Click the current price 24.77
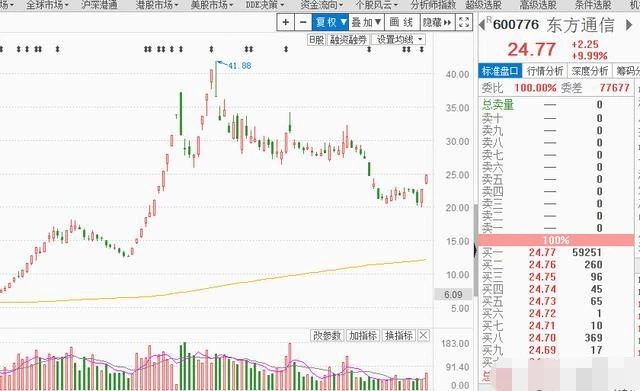Viewport: 640px width, 391px height. [531, 50]
